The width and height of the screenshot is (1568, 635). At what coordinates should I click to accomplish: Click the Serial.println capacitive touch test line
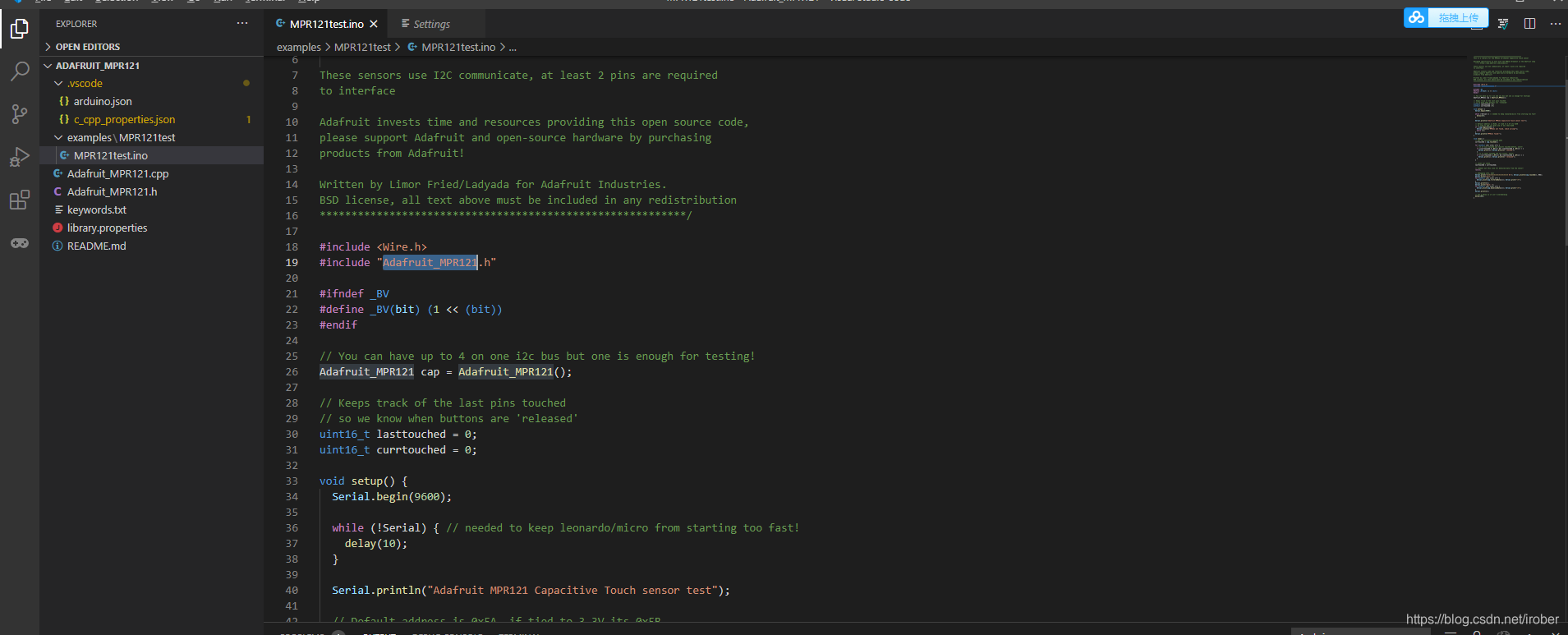click(x=531, y=591)
